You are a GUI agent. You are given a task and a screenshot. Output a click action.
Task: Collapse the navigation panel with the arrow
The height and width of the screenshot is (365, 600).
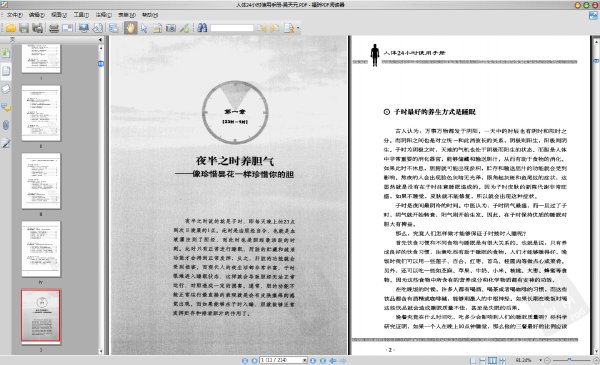(100, 40)
